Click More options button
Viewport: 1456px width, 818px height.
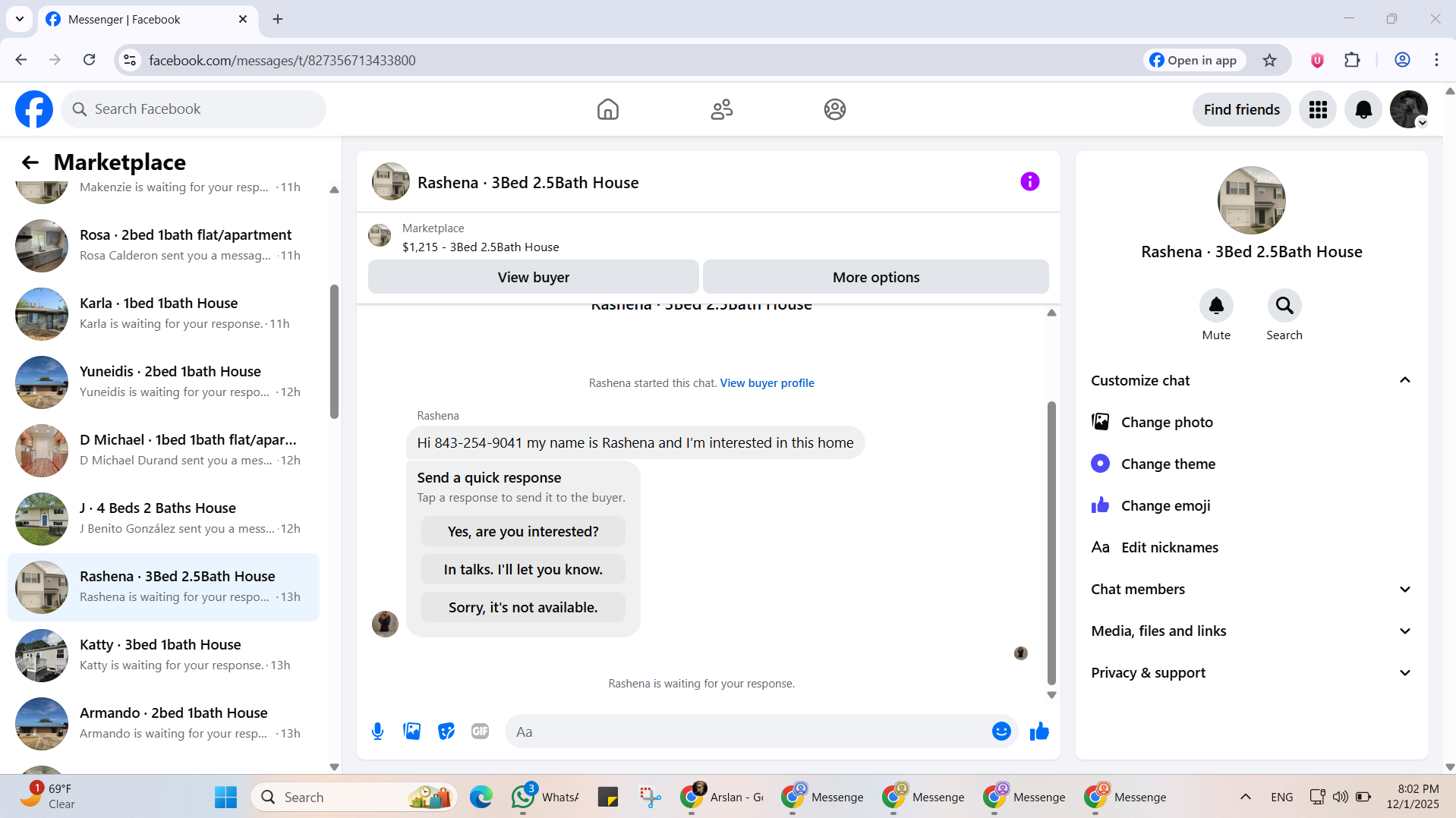click(x=875, y=277)
